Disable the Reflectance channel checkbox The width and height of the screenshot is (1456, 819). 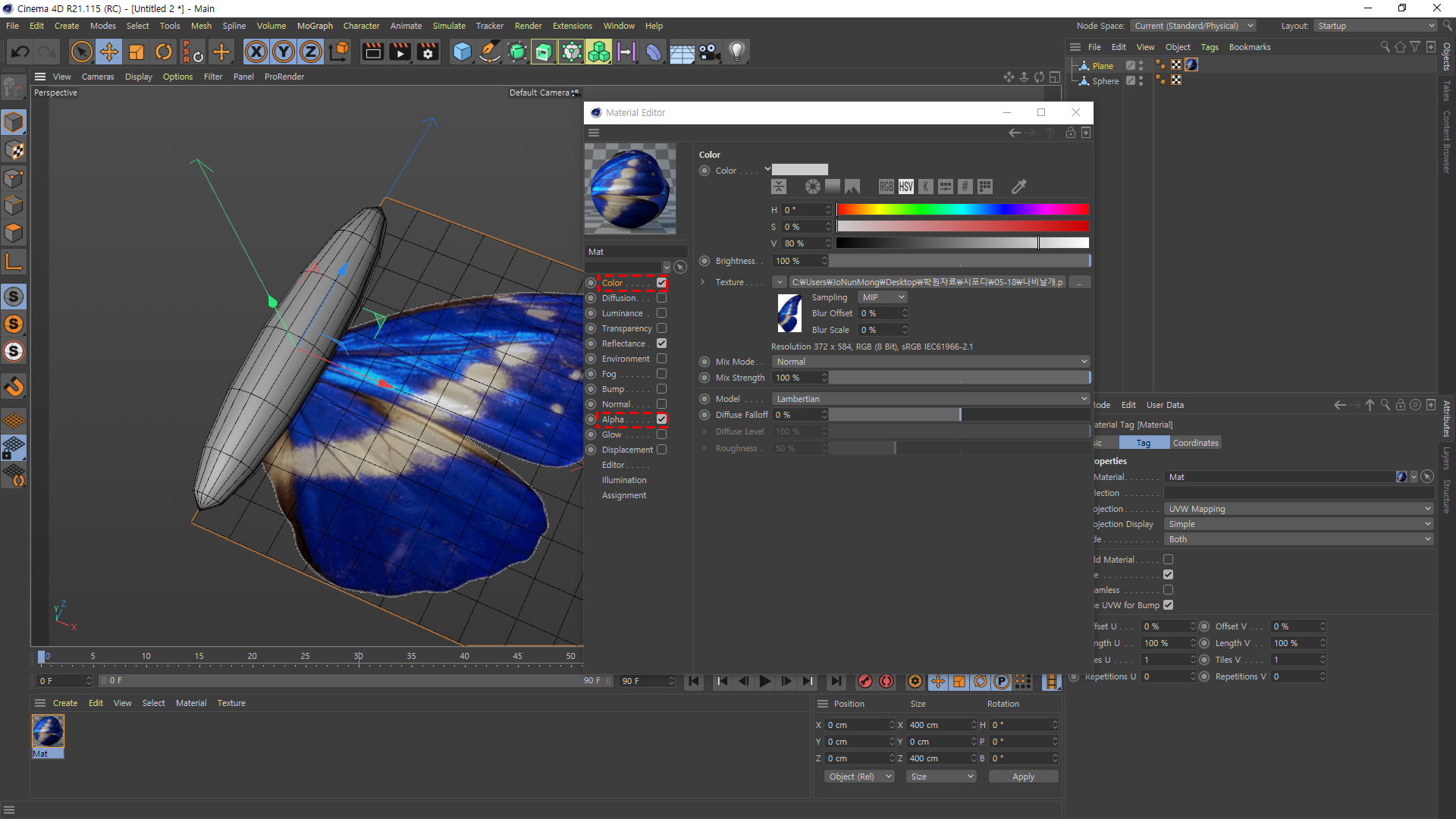pos(661,344)
